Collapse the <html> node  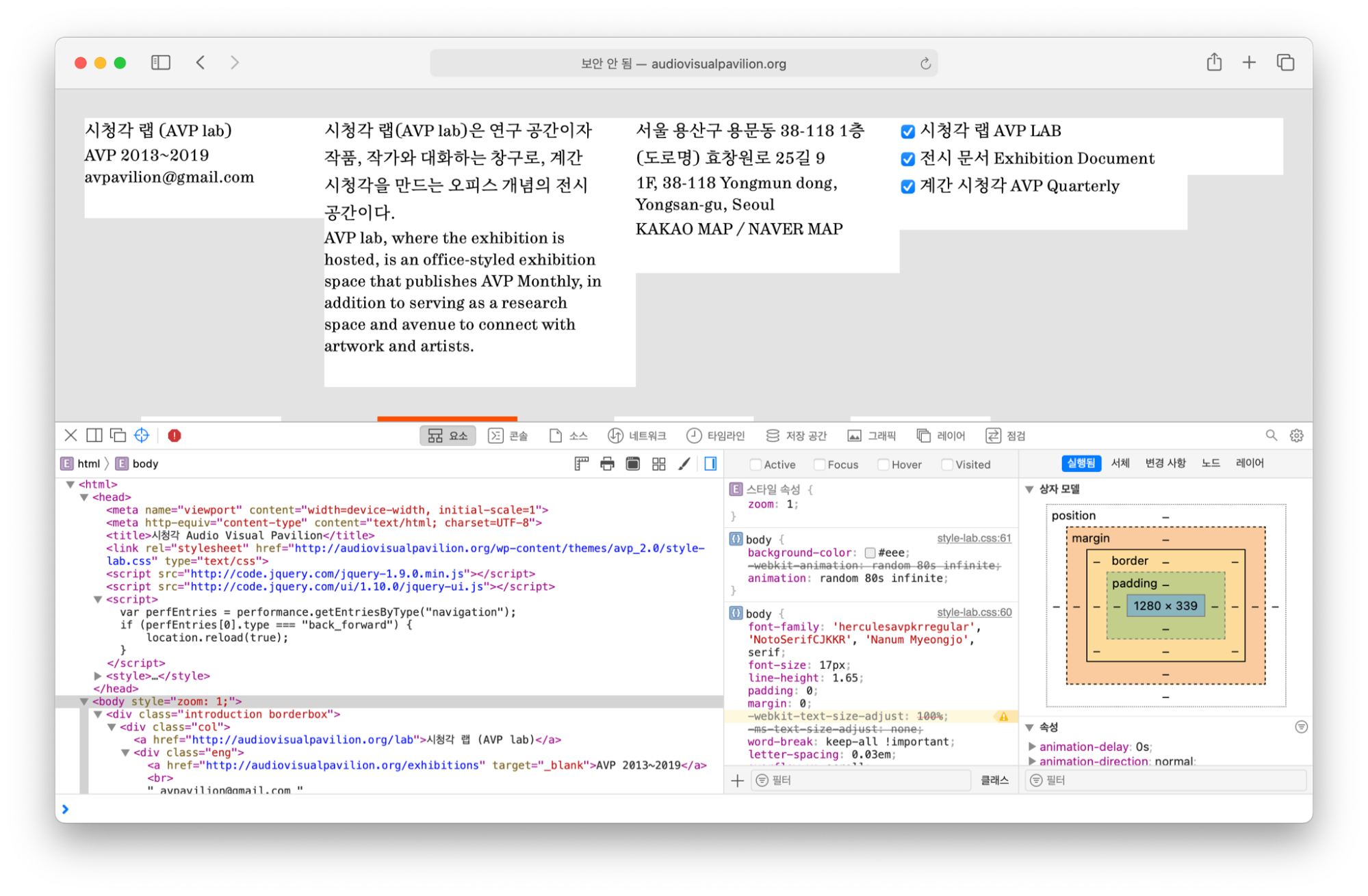pyautogui.click(x=70, y=484)
